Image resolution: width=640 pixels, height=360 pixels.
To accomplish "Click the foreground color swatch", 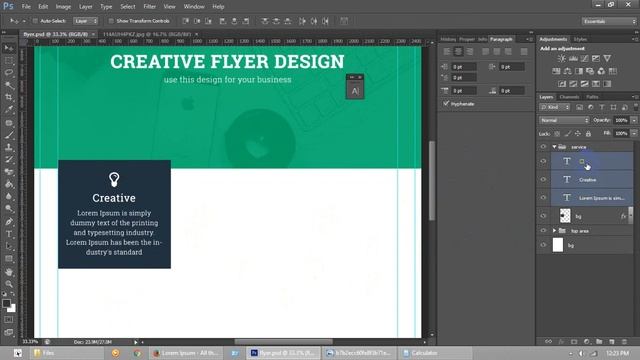I will [6, 303].
